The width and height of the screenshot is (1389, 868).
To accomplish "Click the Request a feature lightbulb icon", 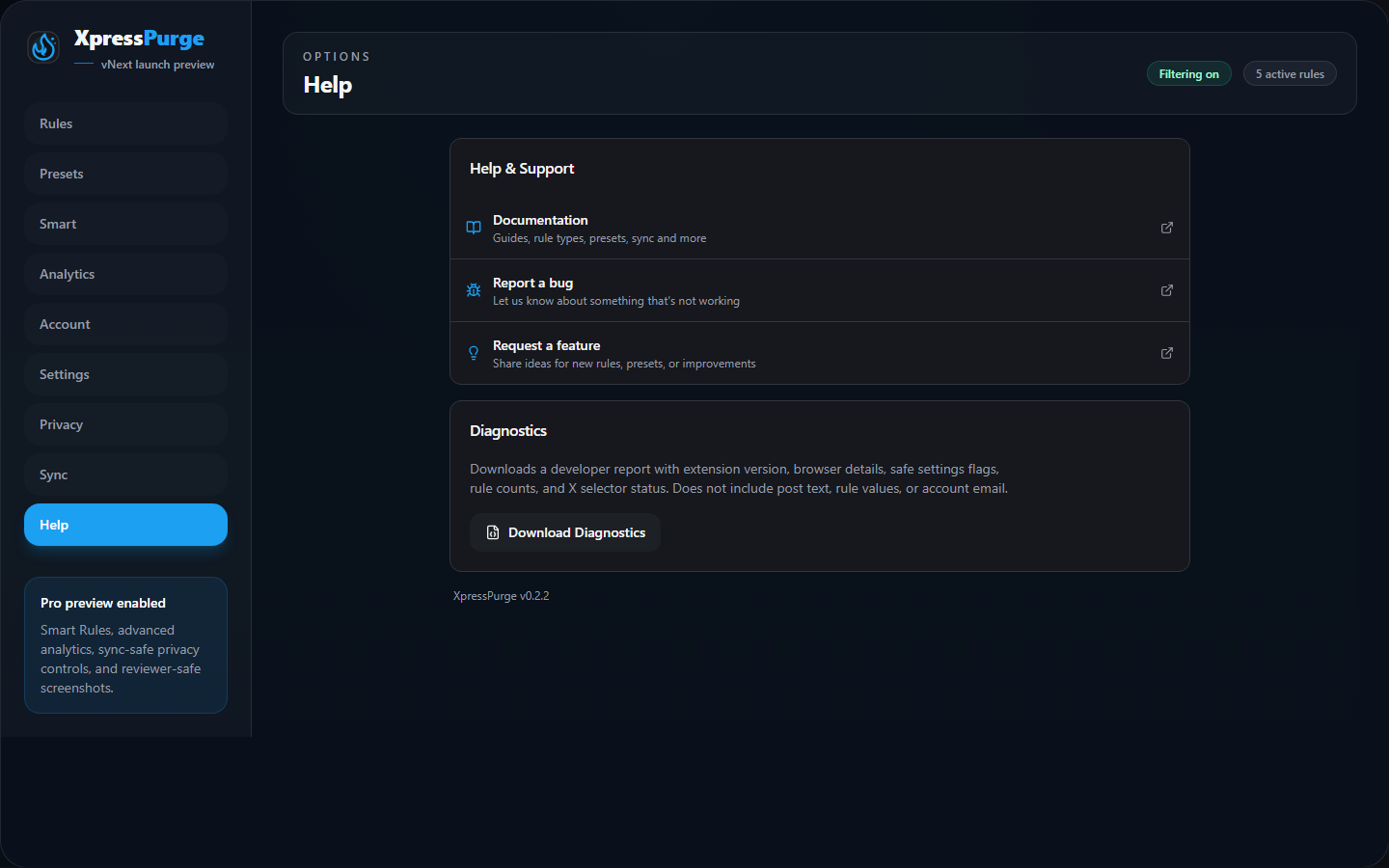I will tap(474, 353).
